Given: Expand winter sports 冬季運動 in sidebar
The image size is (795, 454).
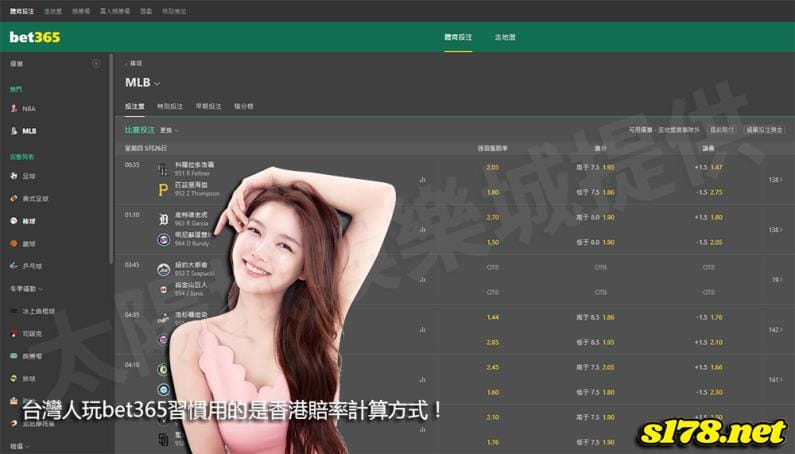Looking at the screenshot, I should [x=26, y=289].
